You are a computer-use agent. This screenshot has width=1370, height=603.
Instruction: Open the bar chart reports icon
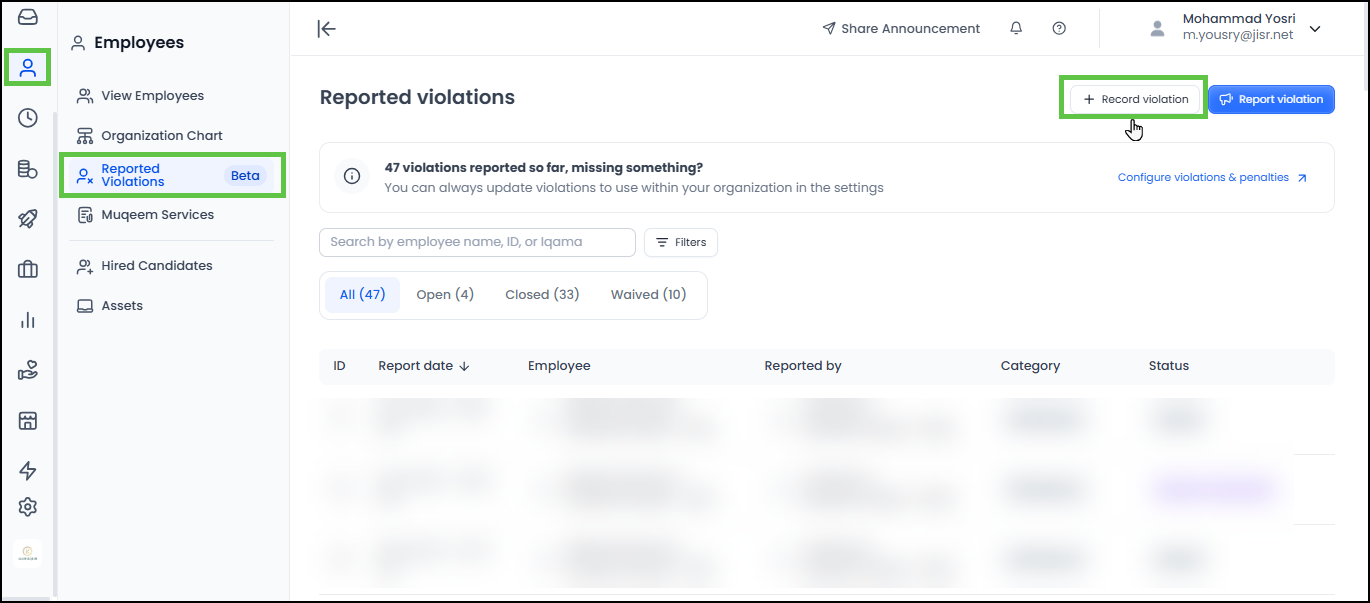[28, 320]
